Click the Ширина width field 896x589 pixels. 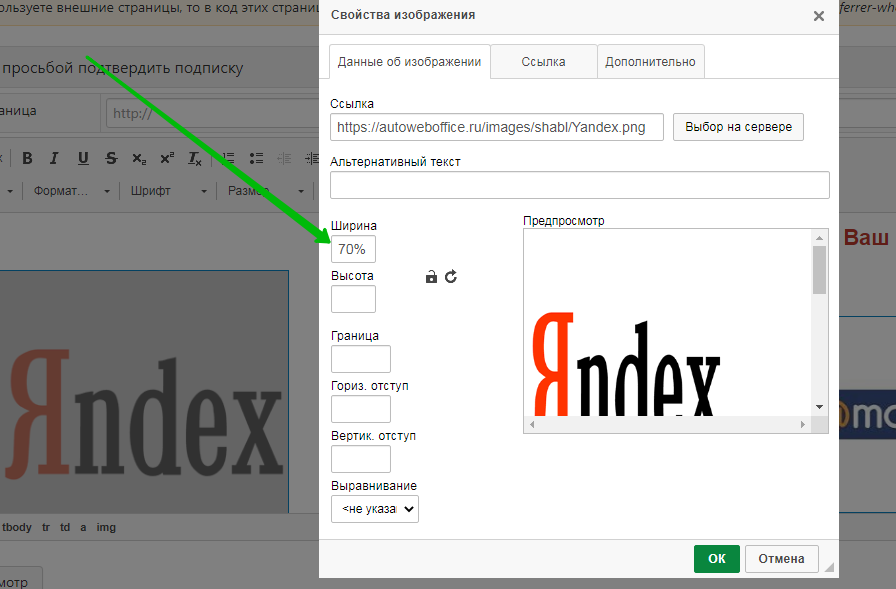click(x=353, y=249)
